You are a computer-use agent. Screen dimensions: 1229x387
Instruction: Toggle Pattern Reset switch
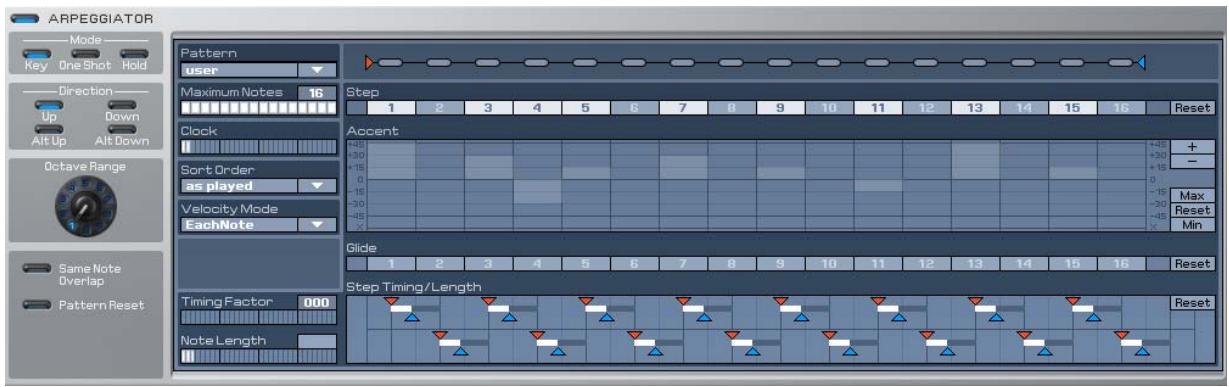(38, 304)
